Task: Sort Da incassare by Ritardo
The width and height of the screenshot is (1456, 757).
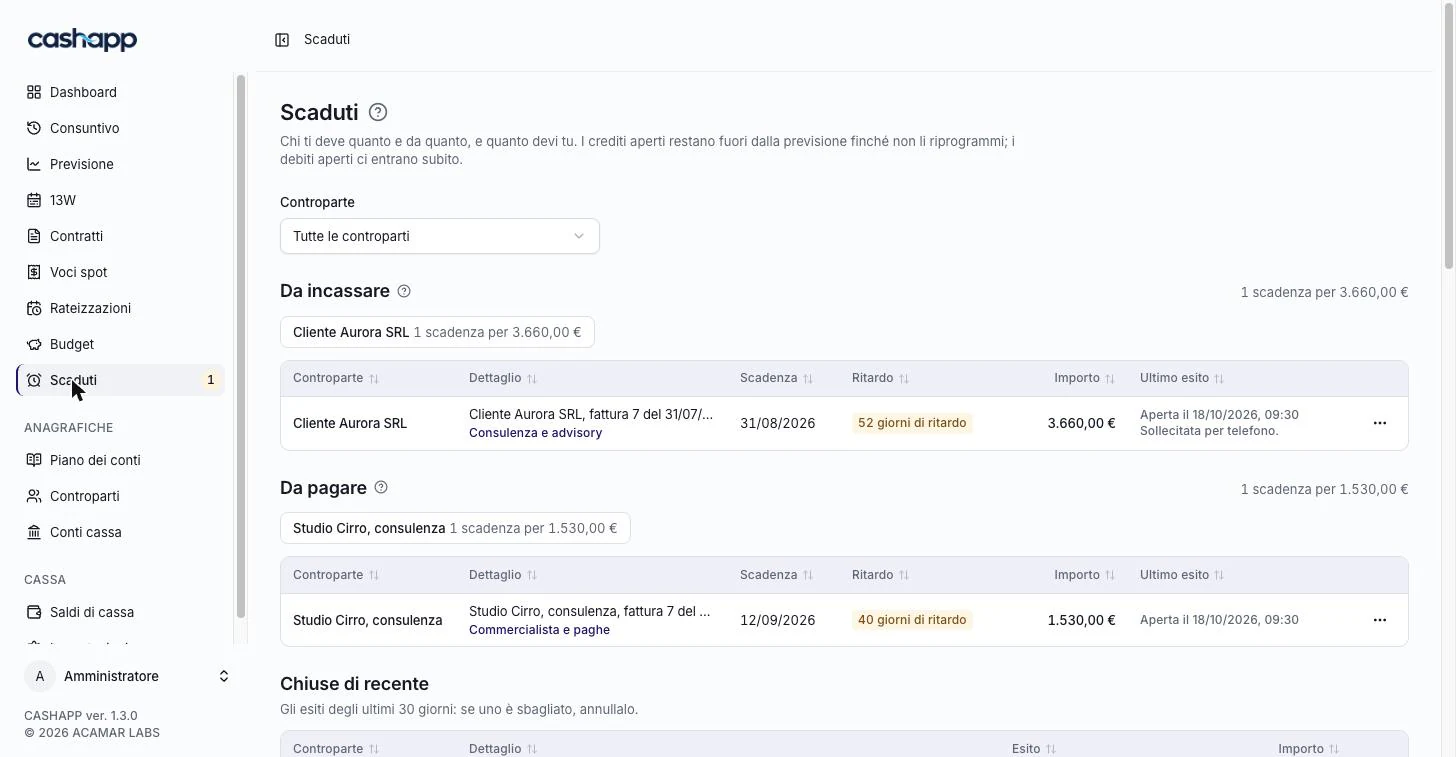Action: (x=880, y=378)
